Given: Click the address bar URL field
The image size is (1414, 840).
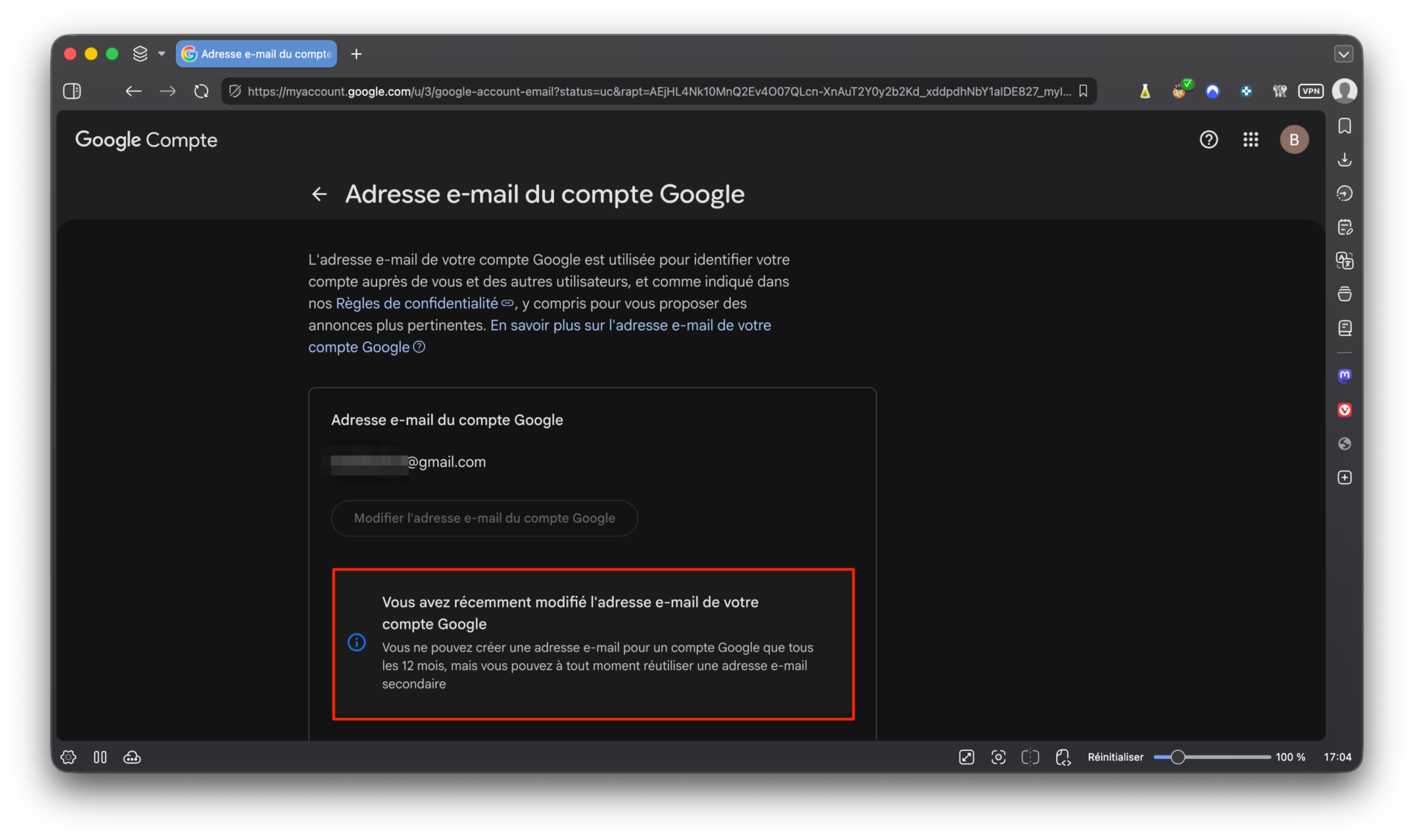Looking at the screenshot, I should coord(658,91).
